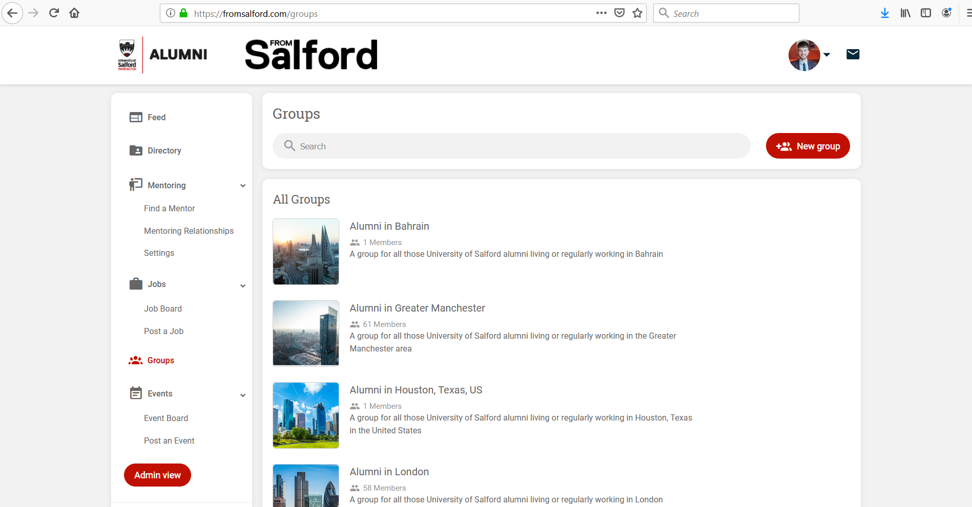Open the browser library icon

(x=905, y=13)
